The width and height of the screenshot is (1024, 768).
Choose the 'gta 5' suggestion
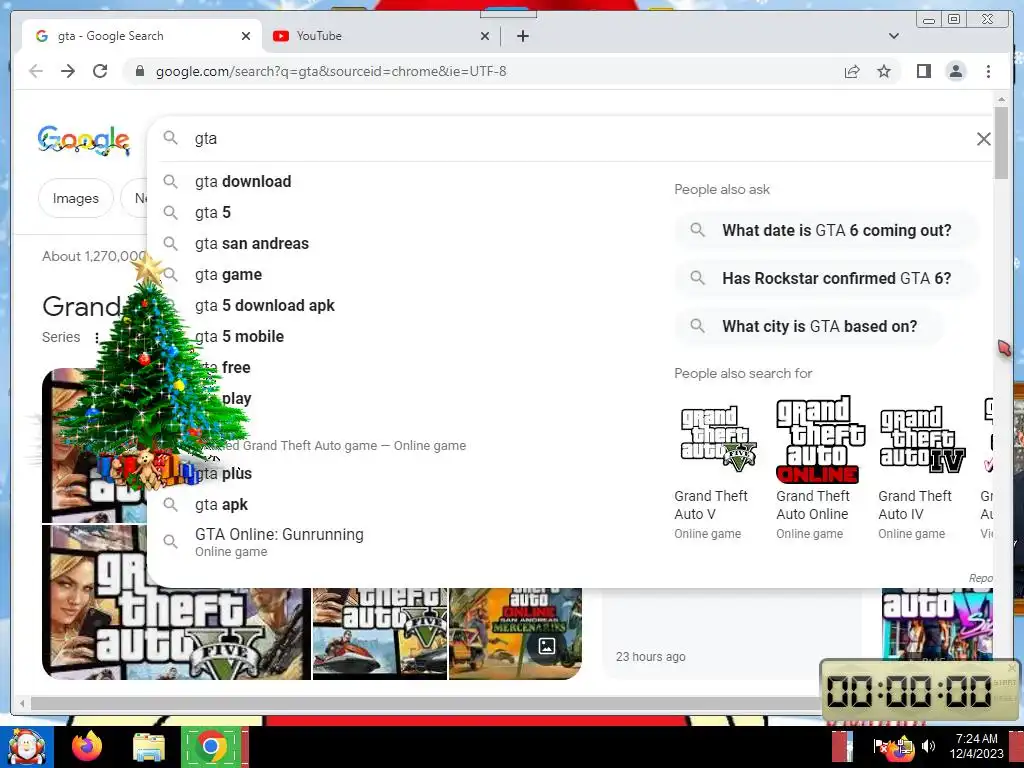[213, 212]
